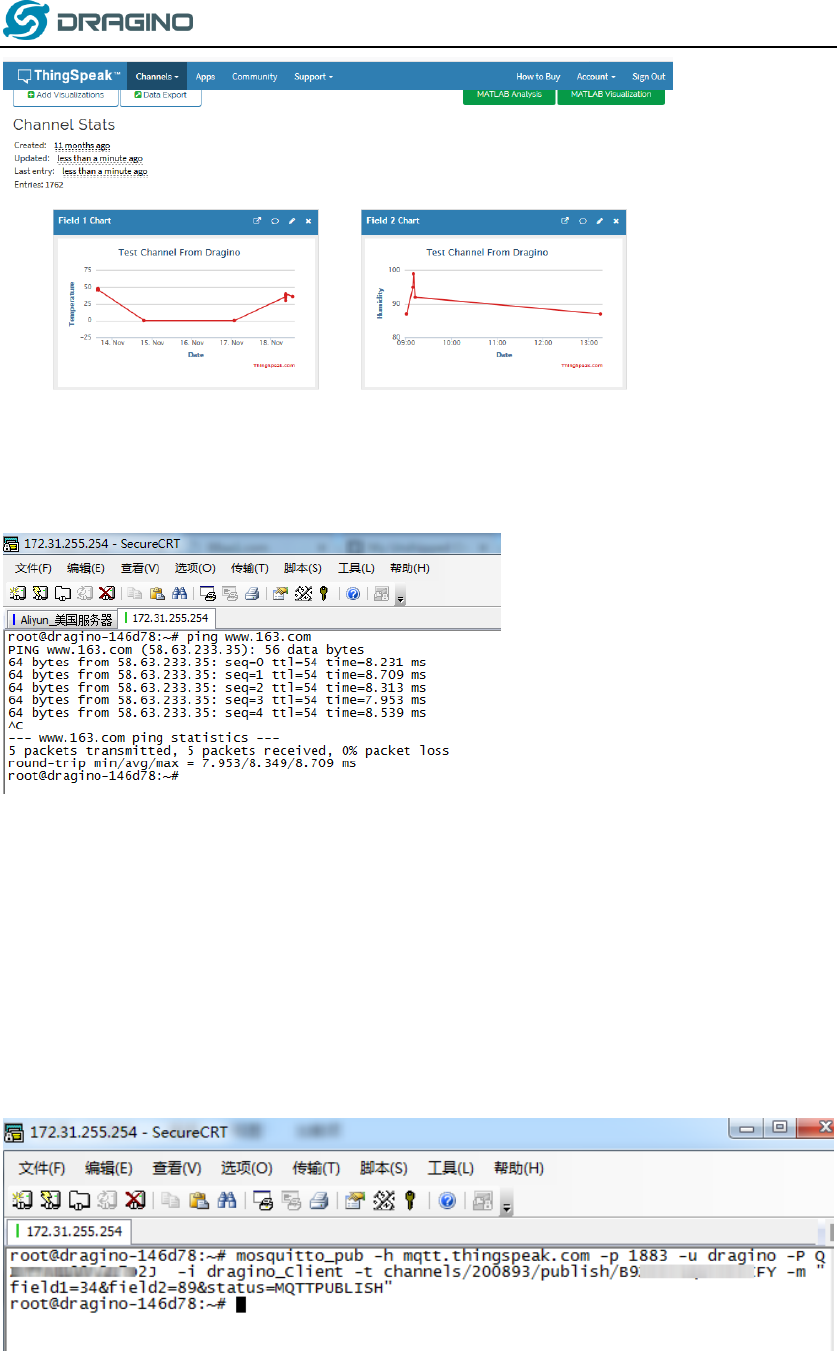Open 选项(O) menu in the mosquitto_pub SecureCRT window

pyautogui.click(x=246, y=1168)
